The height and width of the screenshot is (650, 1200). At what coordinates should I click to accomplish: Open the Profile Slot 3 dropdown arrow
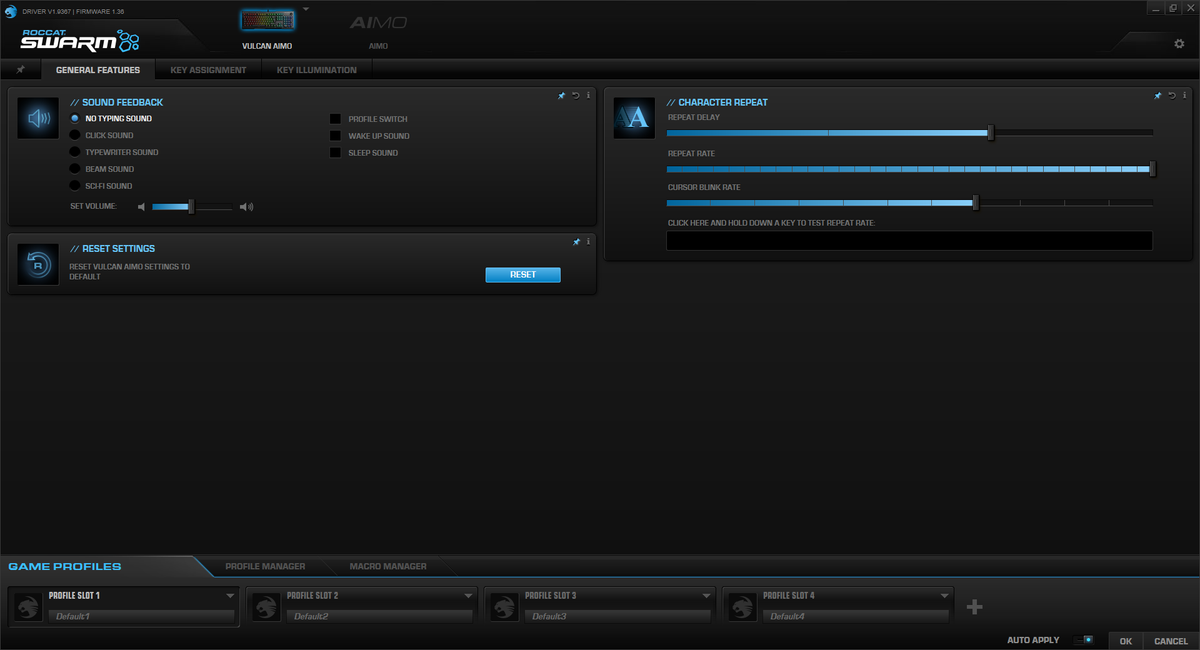click(706, 596)
